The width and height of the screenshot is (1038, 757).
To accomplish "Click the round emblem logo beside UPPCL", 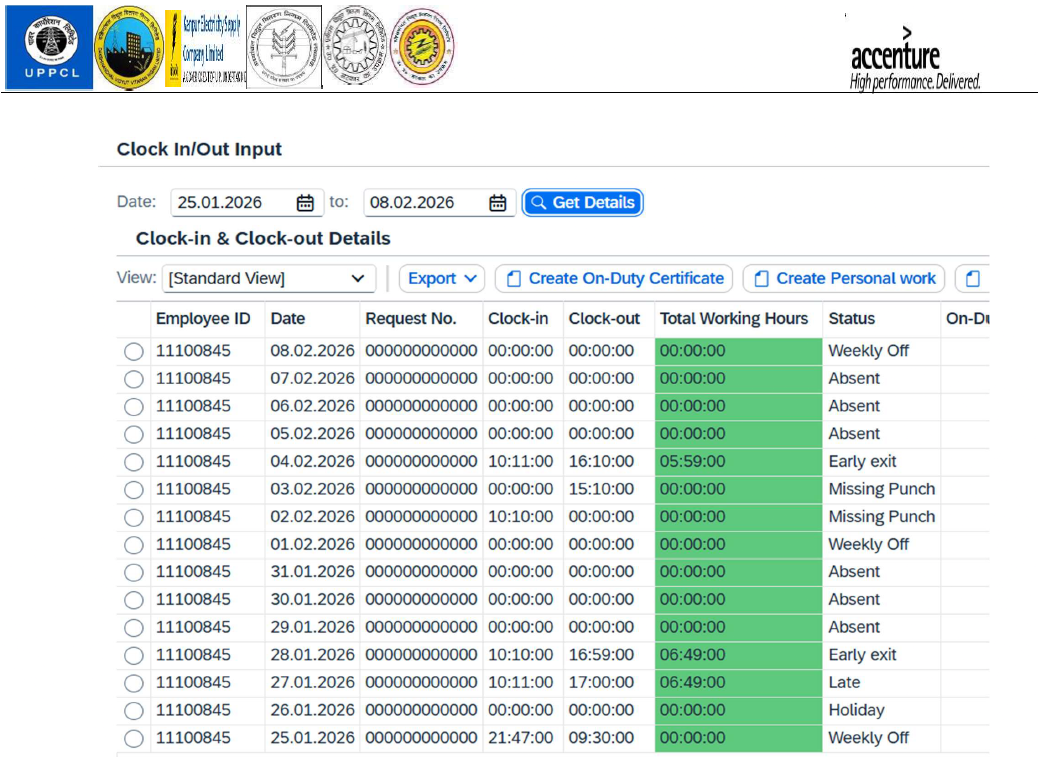I will point(127,48).
